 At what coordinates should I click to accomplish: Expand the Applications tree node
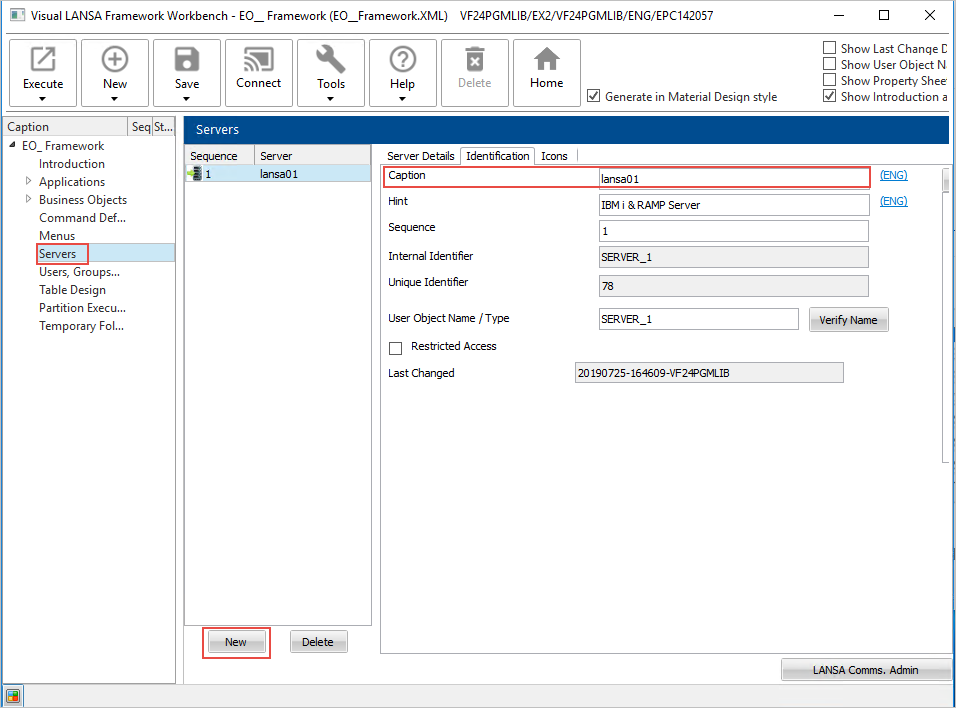click(29, 182)
